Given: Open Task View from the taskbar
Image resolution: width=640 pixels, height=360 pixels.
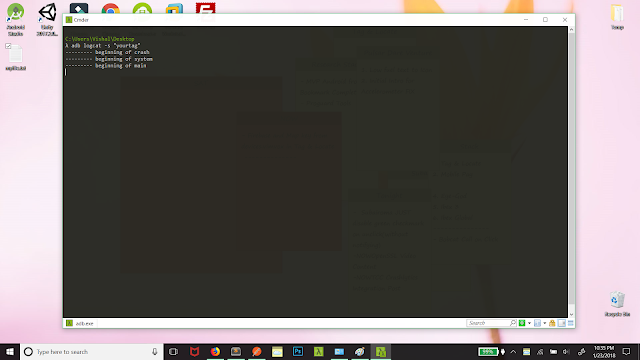Looking at the screenshot, I should (173, 351).
